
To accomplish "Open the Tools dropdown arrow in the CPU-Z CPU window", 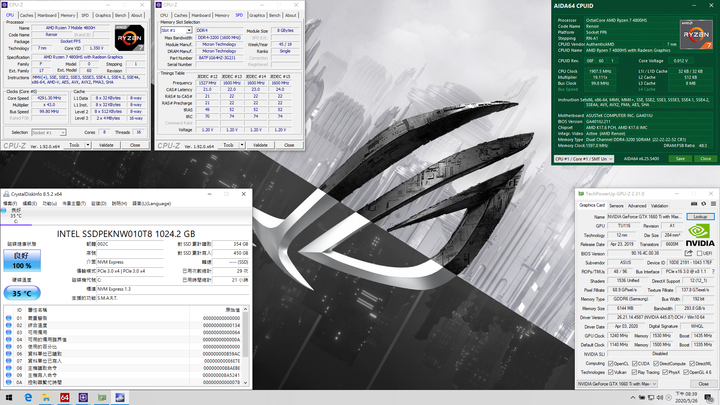I will pyautogui.click(x=88, y=145).
